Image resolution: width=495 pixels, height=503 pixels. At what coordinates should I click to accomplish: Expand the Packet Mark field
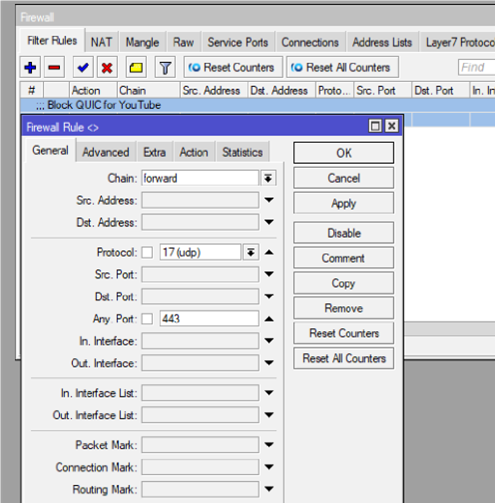(269, 445)
